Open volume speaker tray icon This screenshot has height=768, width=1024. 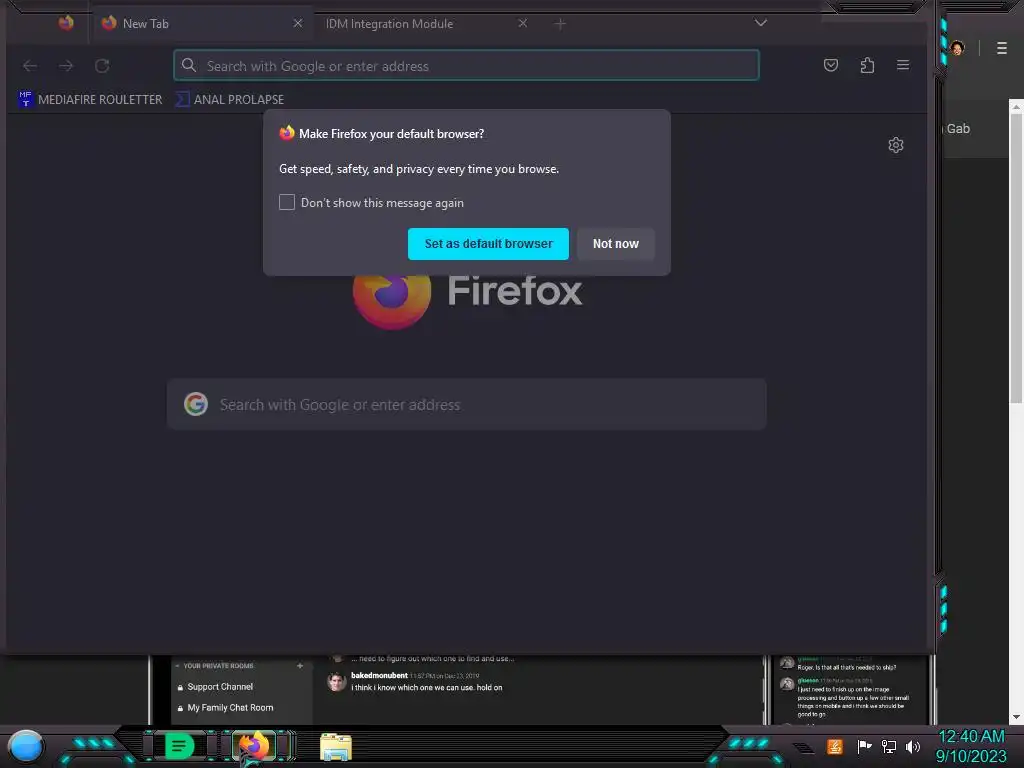pos(912,746)
